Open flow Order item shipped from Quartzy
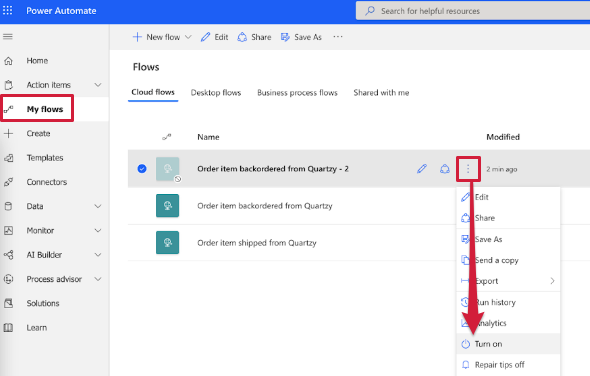The width and height of the screenshot is (590, 376). 257,243
